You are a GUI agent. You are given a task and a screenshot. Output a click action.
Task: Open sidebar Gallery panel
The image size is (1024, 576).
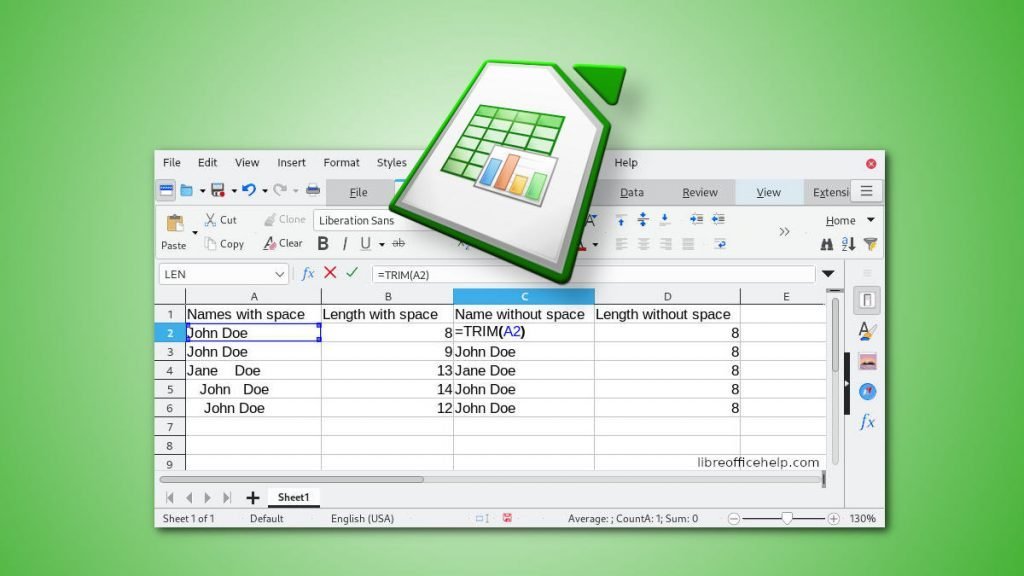click(867, 361)
